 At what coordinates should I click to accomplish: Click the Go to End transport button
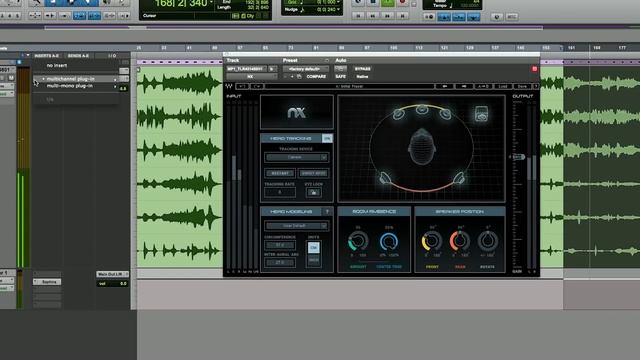tap(402, 16)
